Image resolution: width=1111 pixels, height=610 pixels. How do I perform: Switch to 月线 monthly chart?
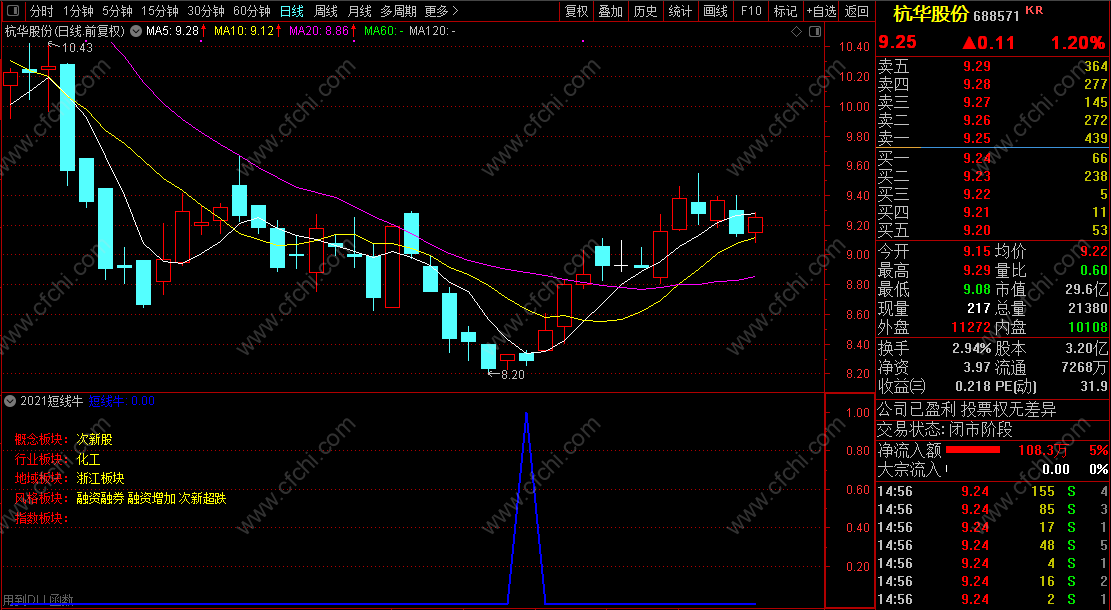pos(360,11)
